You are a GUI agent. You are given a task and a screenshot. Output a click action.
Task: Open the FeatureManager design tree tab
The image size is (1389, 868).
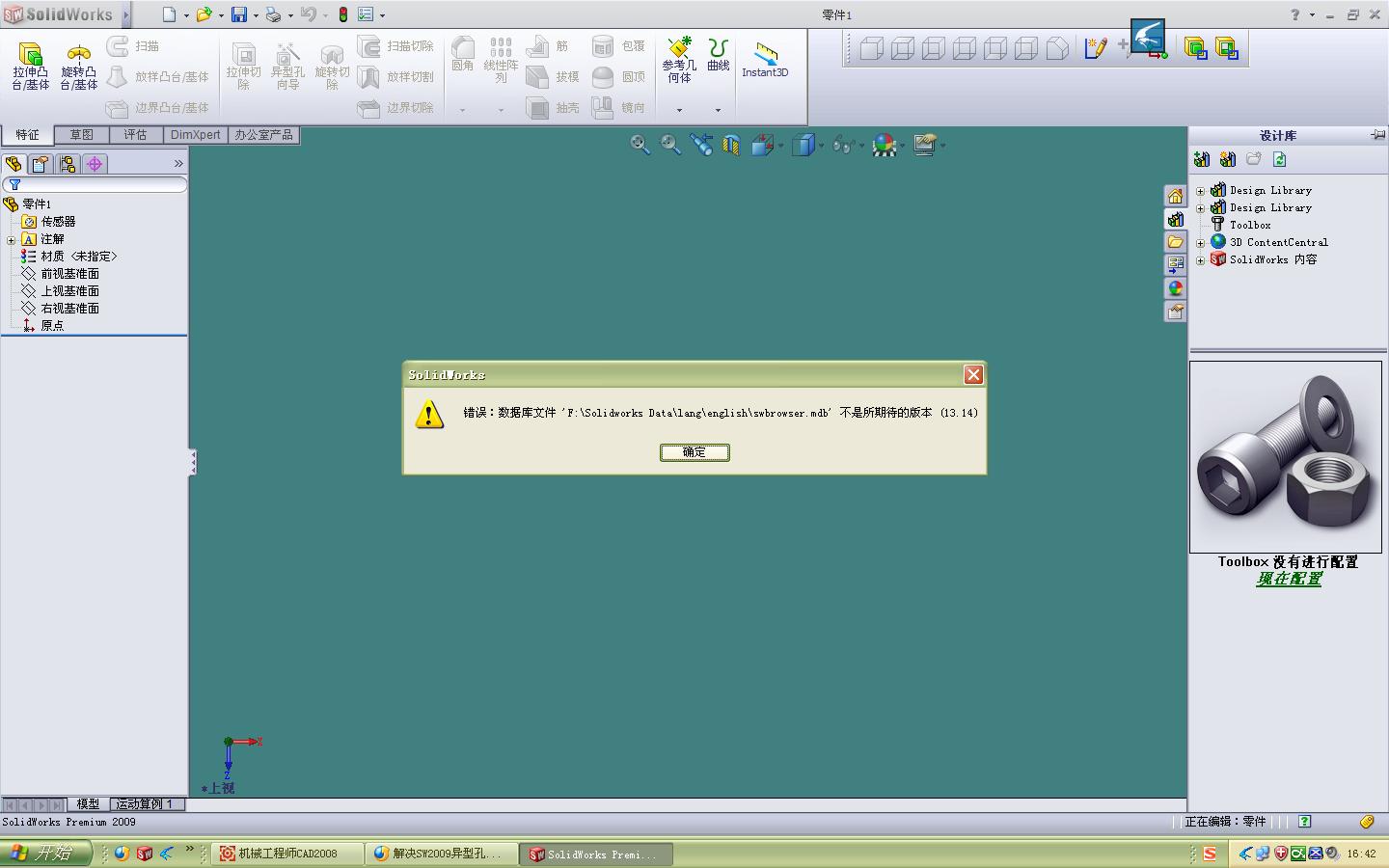(x=14, y=164)
